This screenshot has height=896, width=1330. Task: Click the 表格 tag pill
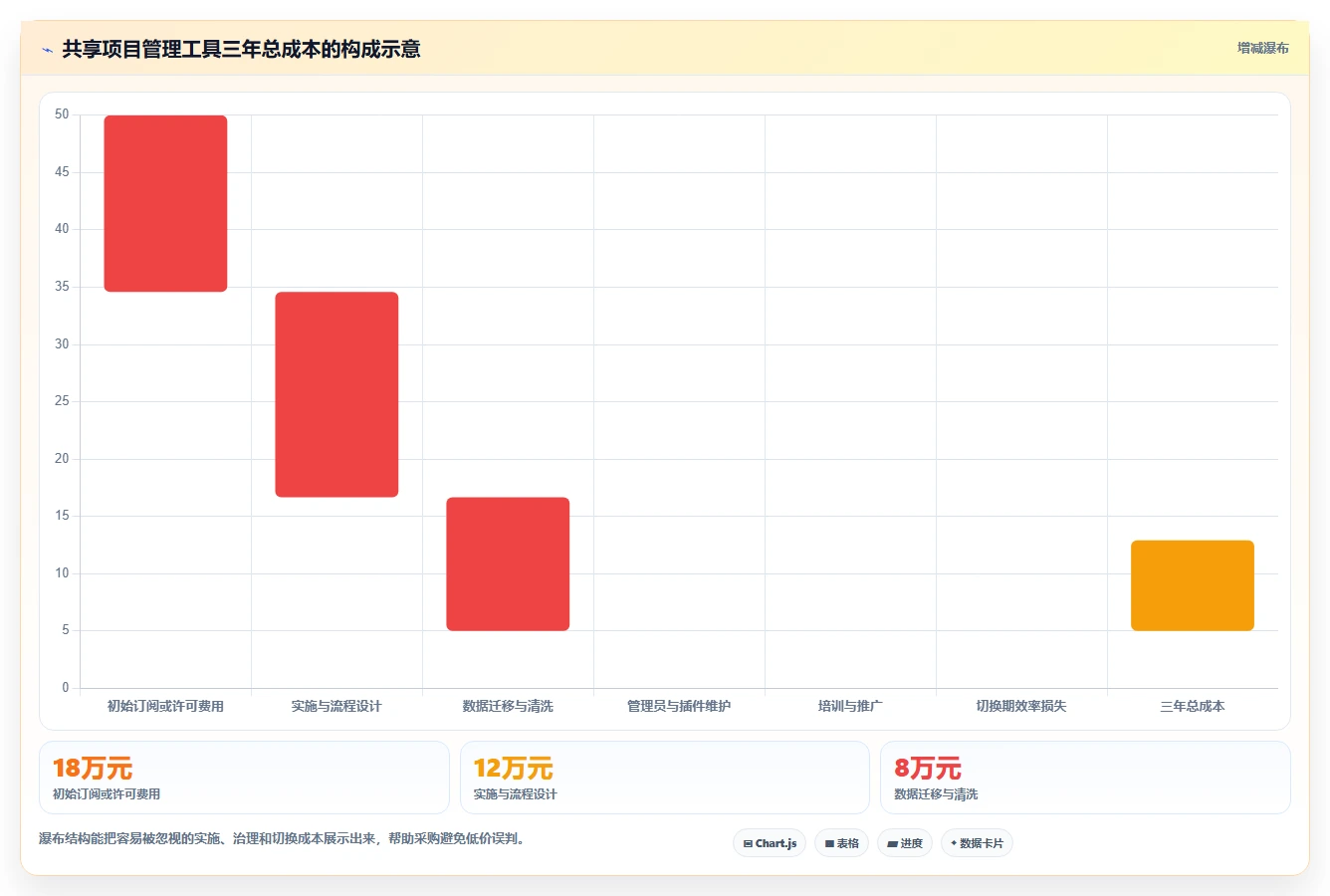point(841,843)
